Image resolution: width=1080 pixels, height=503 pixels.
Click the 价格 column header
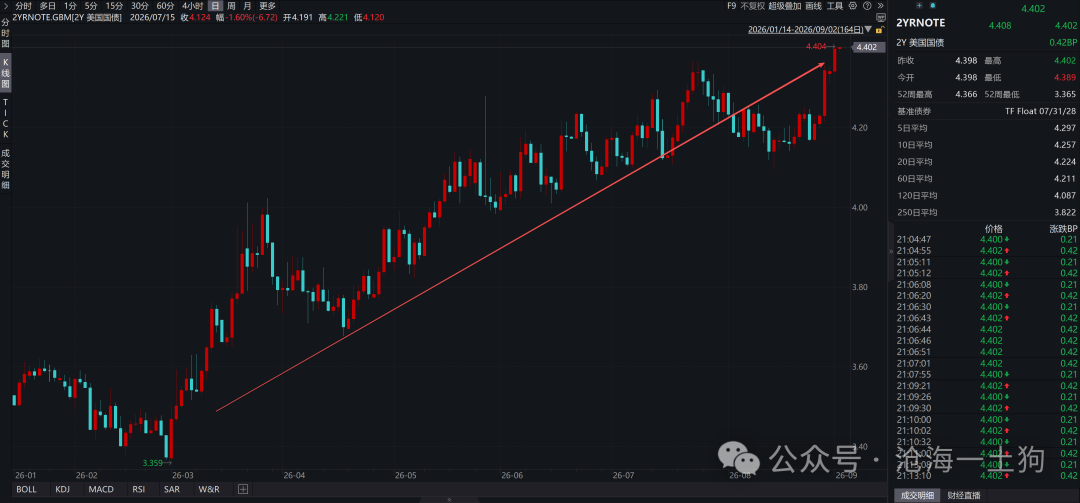tap(994, 229)
